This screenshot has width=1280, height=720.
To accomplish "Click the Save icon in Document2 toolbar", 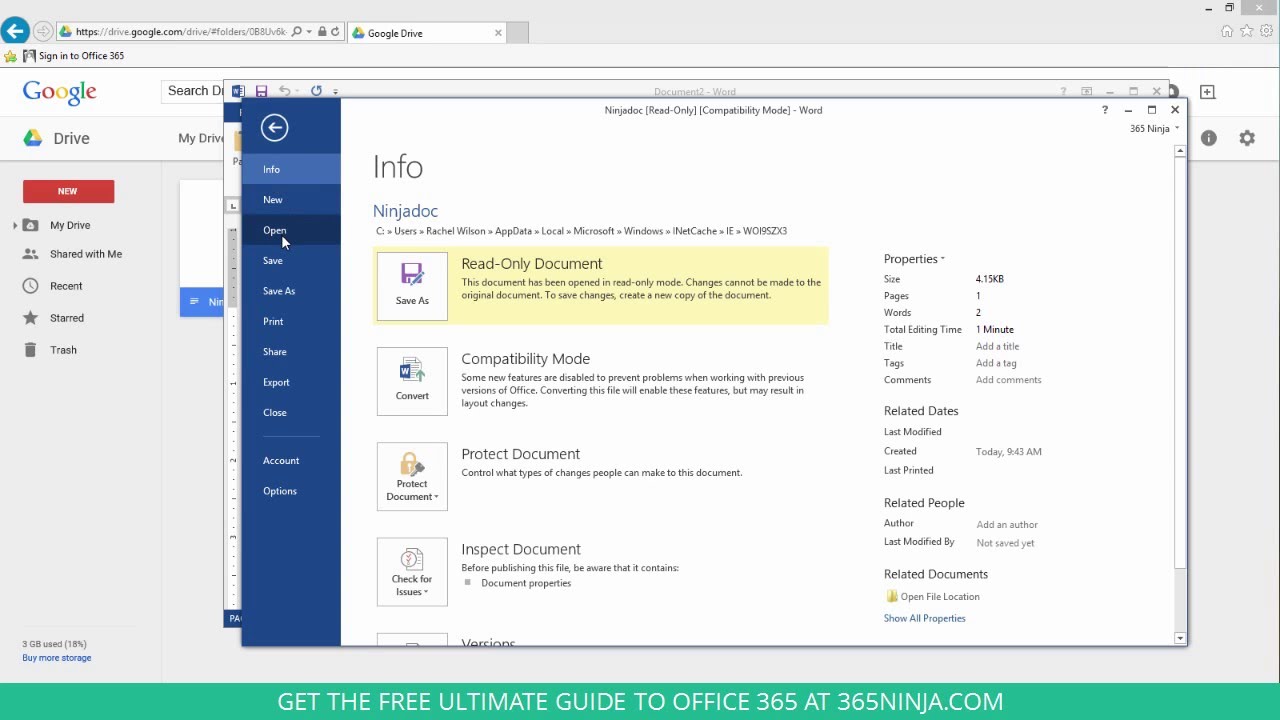I will click(x=261, y=91).
